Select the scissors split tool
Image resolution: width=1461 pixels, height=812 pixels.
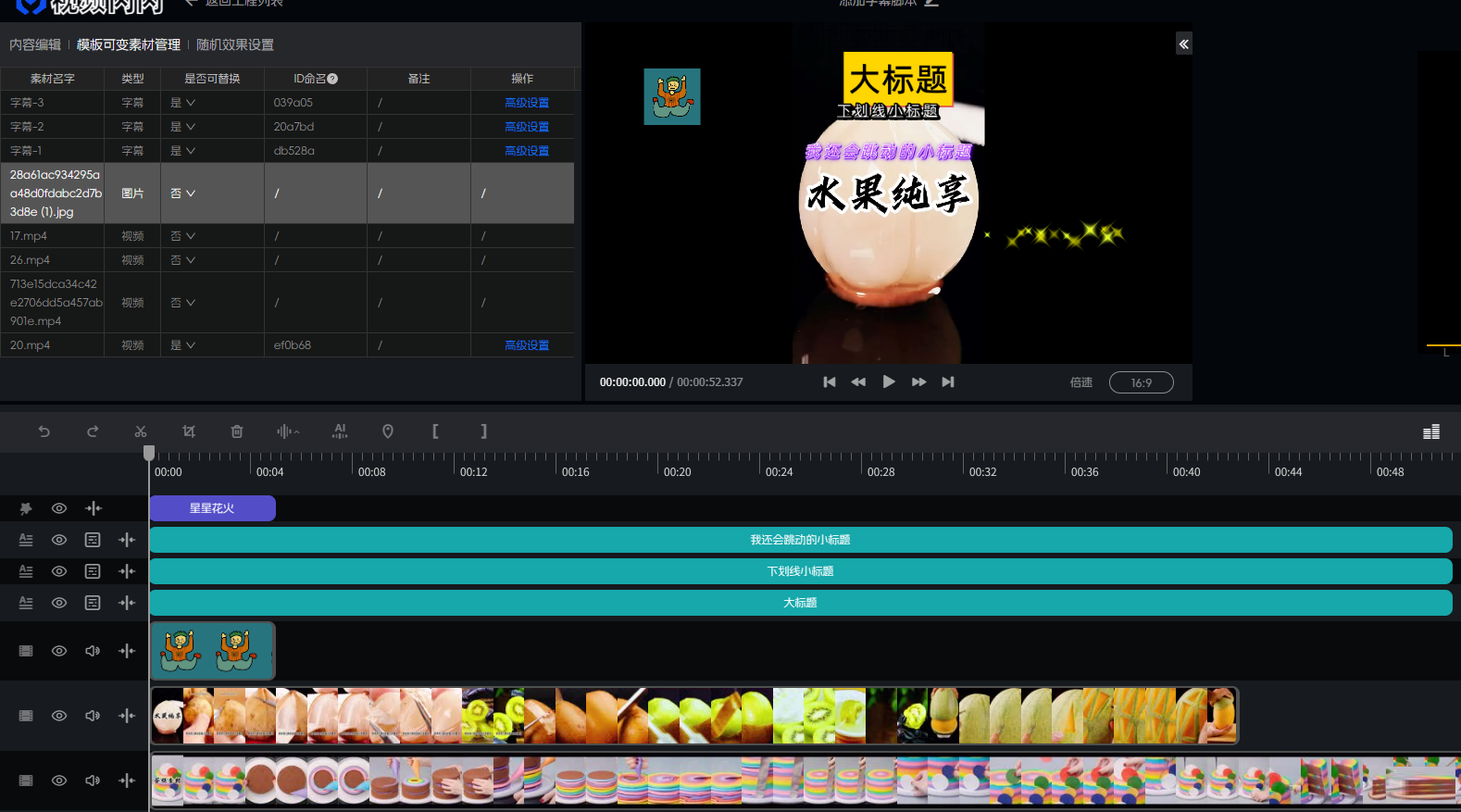[x=141, y=431]
